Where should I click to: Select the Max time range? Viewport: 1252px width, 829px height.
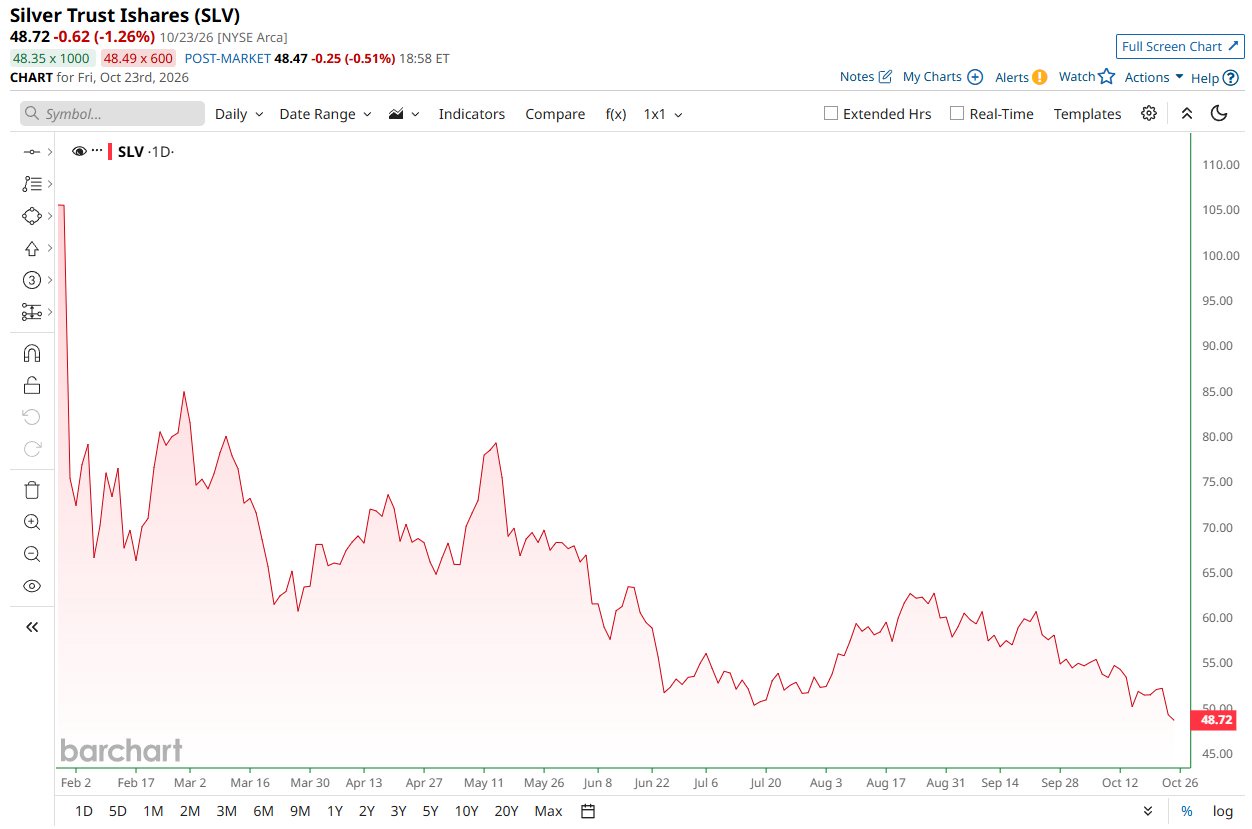[548, 811]
